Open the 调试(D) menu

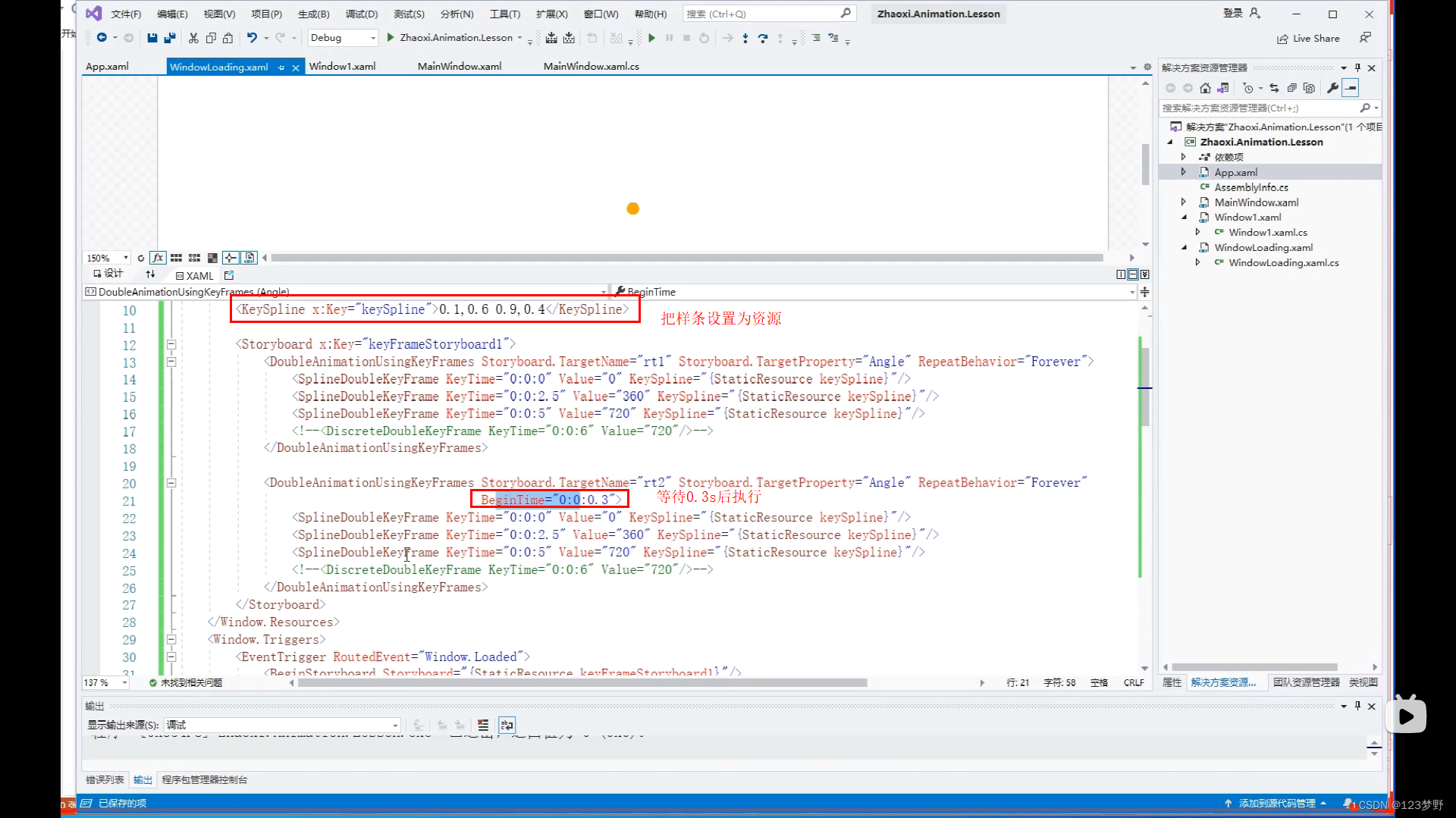(362, 14)
